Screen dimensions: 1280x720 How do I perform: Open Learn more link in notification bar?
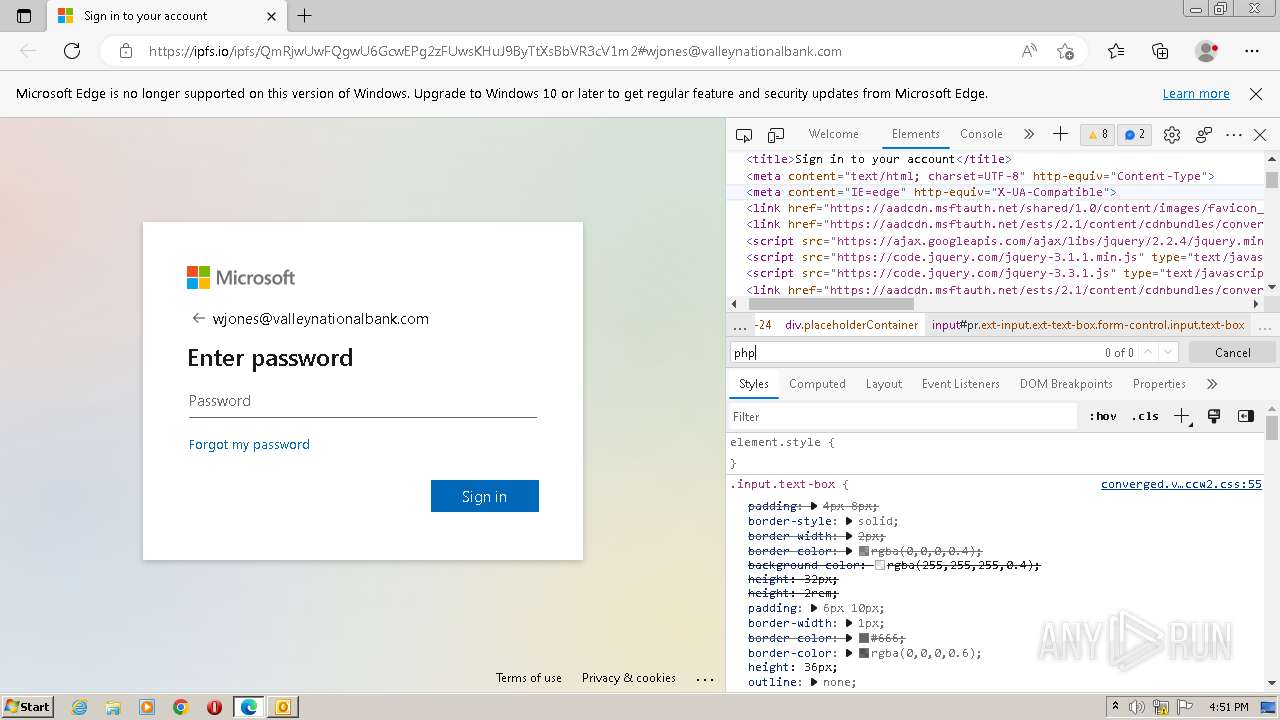point(1196,94)
